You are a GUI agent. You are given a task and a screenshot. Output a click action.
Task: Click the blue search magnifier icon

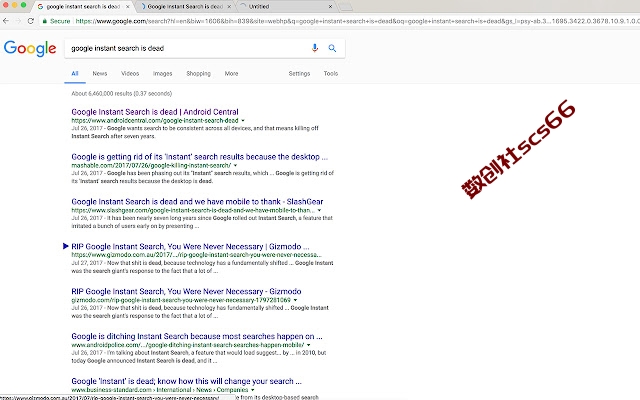(332, 48)
